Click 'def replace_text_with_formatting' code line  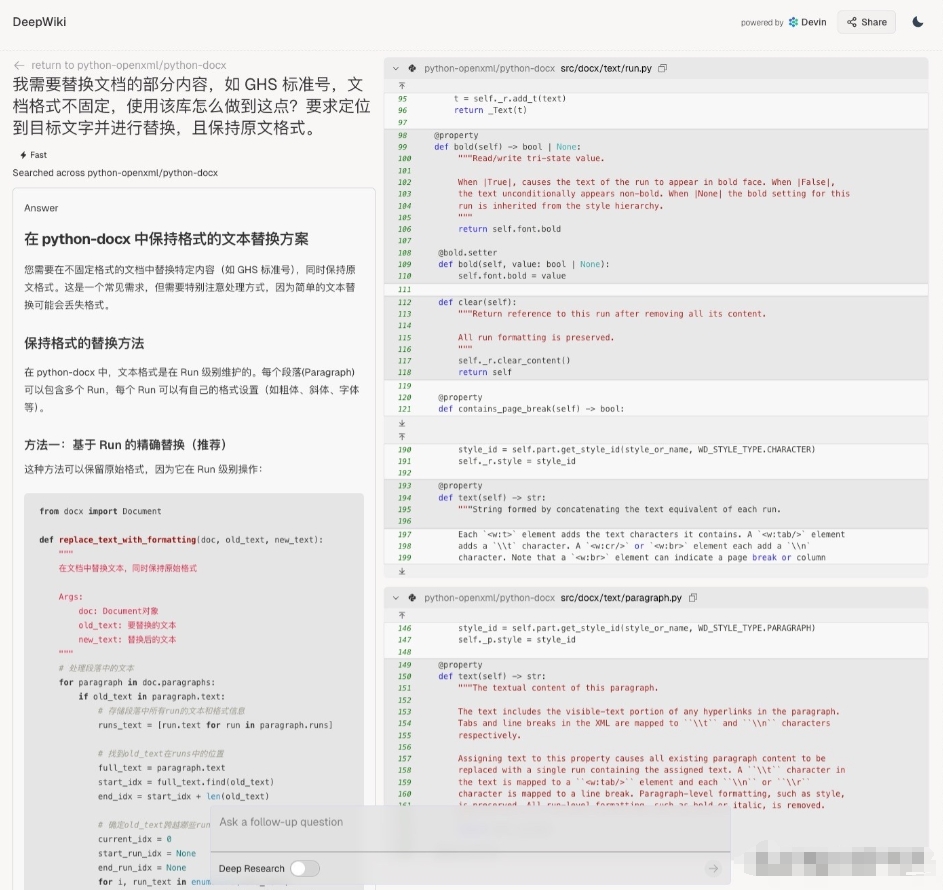coord(181,540)
